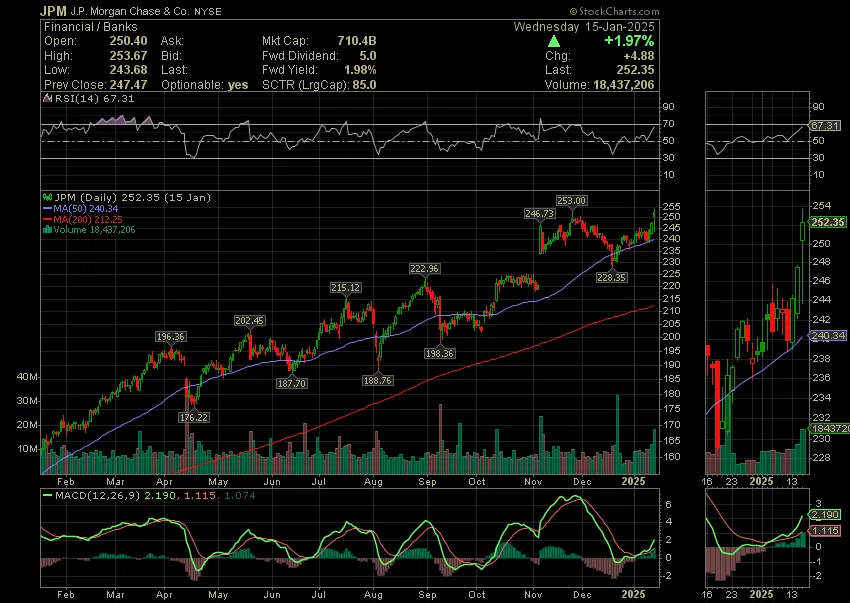
Task: Click the Low value 243.68
Action: (x=128, y=70)
